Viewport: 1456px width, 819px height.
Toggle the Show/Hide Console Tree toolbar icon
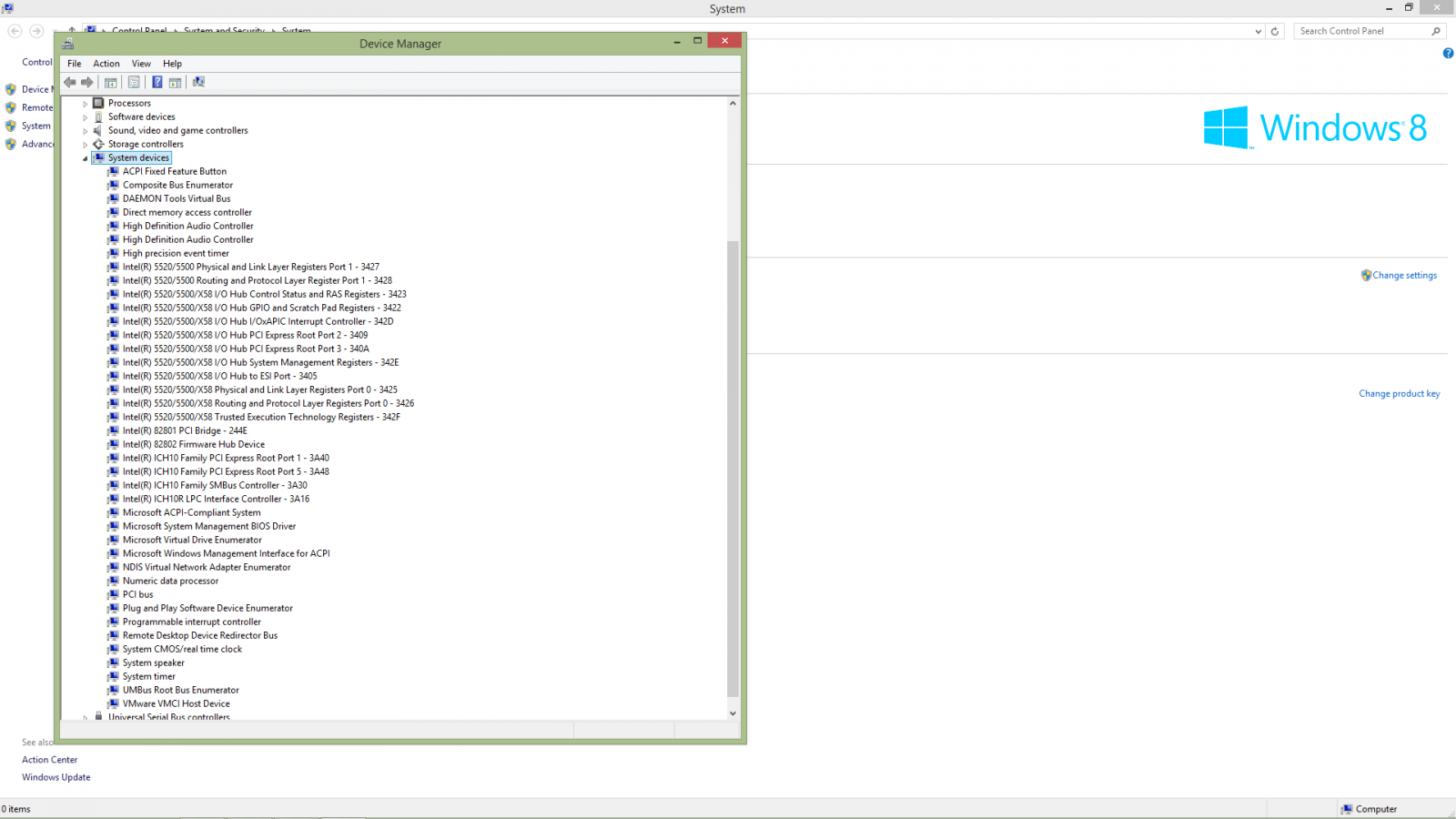tap(111, 82)
